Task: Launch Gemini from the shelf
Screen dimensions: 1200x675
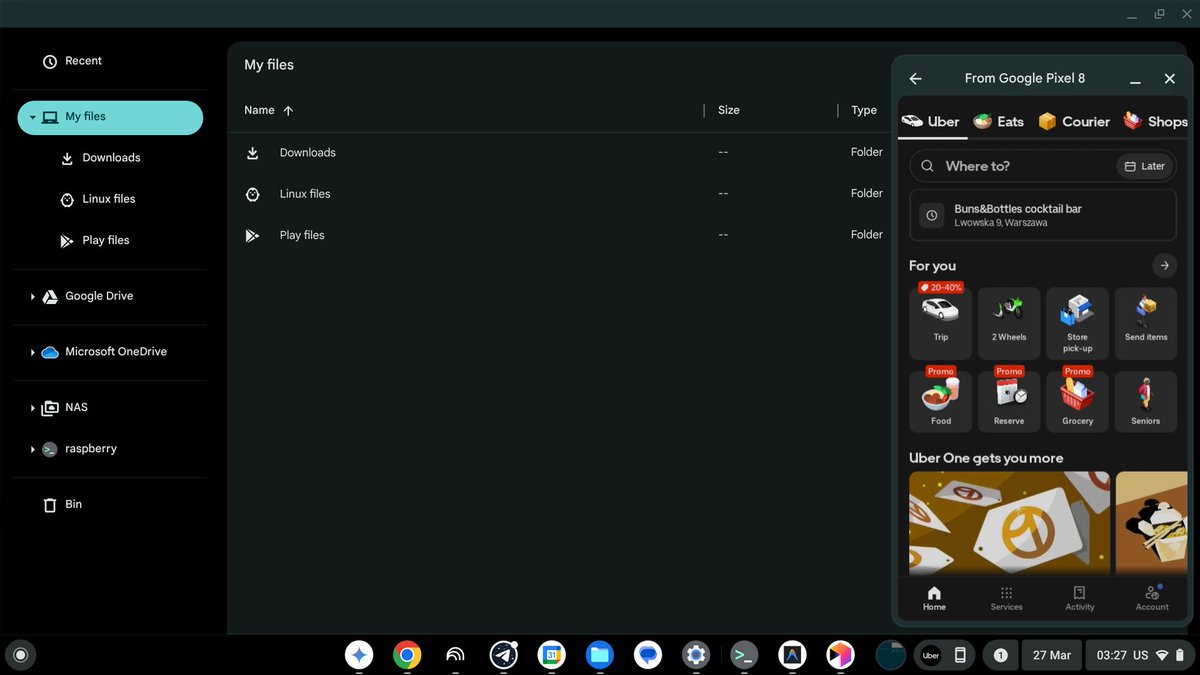Action: [x=359, y=655]
